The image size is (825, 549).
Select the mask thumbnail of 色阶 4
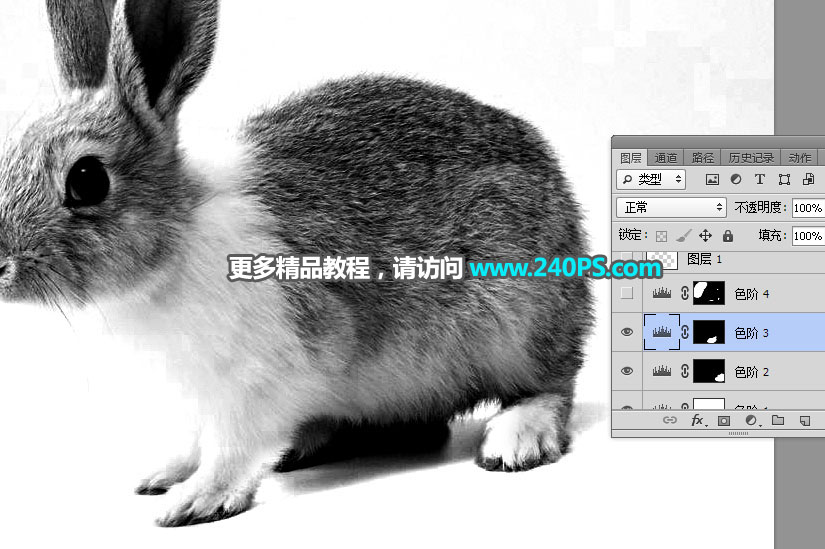[x=709, y=293]
